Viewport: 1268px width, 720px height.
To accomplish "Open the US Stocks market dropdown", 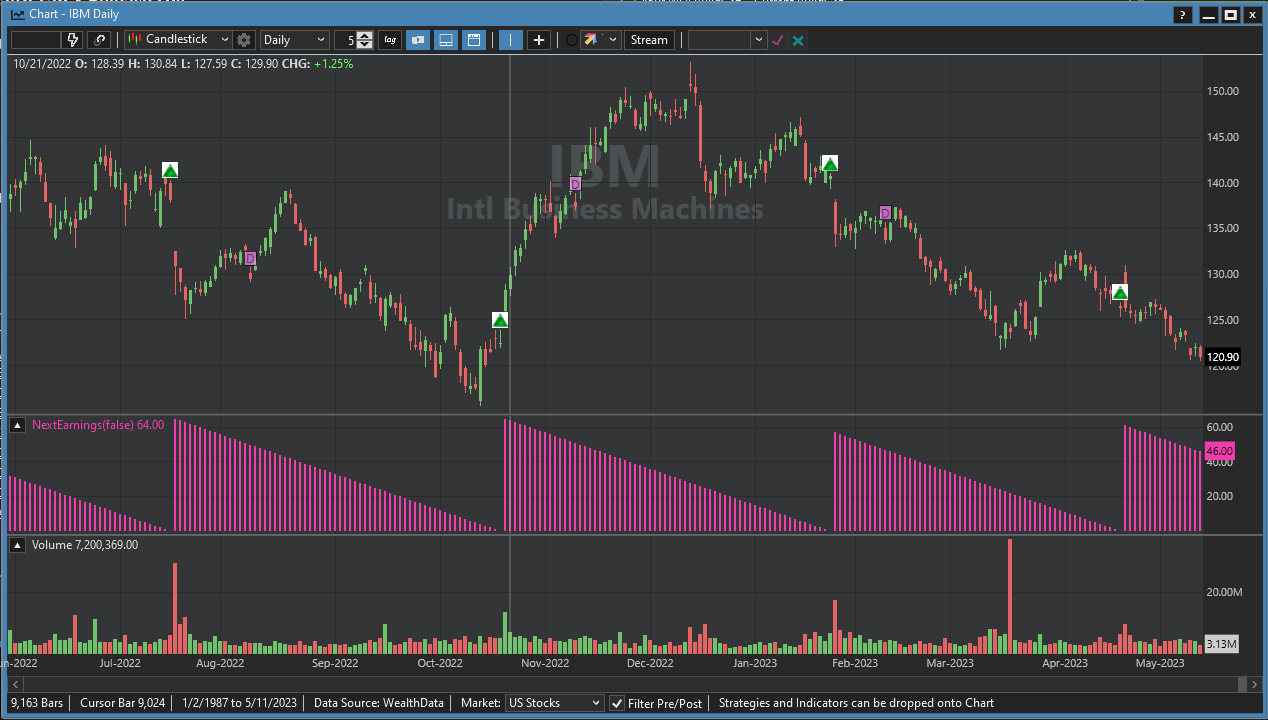I will (x=554, y=703).
